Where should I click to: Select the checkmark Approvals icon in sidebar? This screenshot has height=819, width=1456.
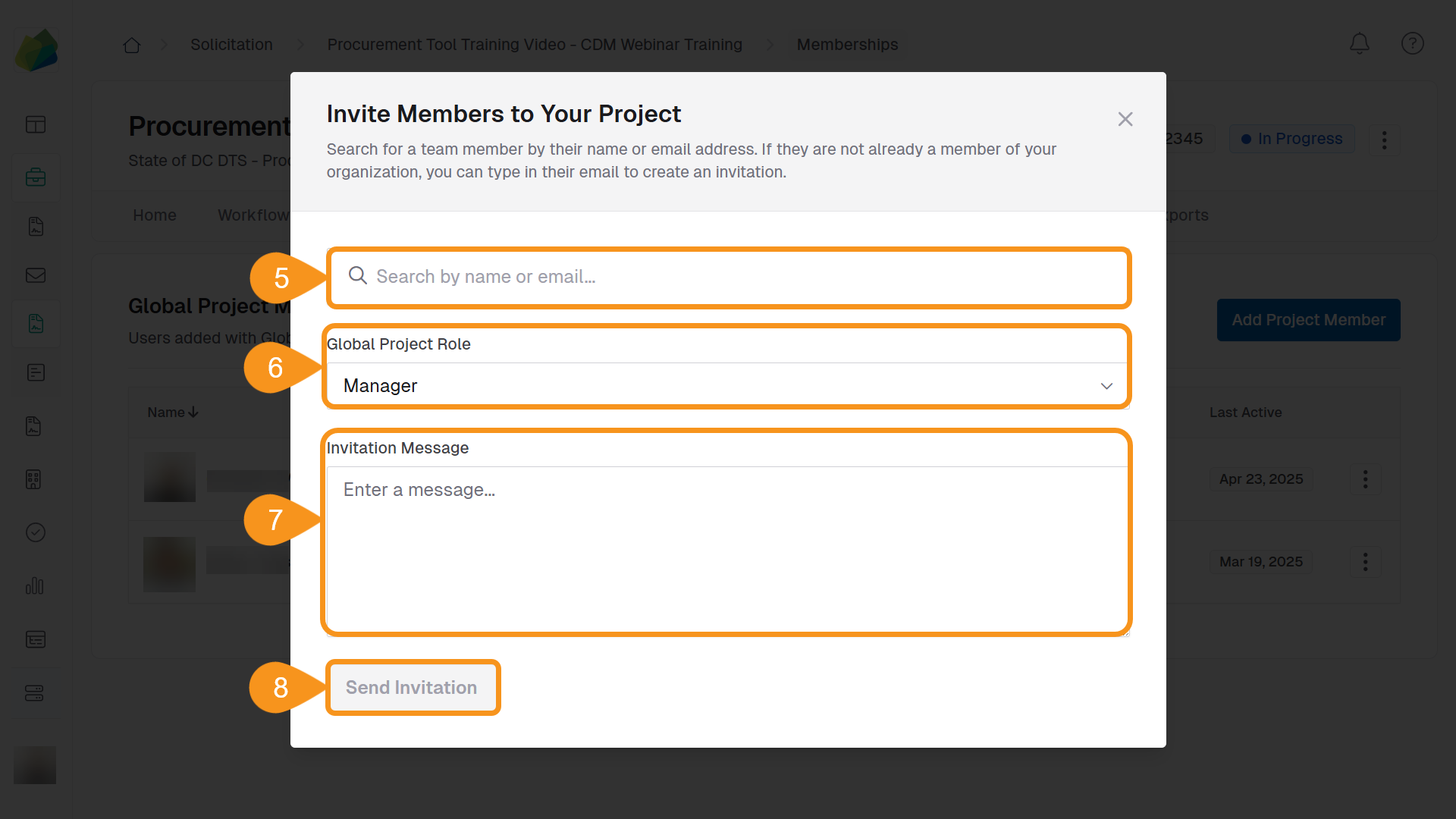click(36, 532)
